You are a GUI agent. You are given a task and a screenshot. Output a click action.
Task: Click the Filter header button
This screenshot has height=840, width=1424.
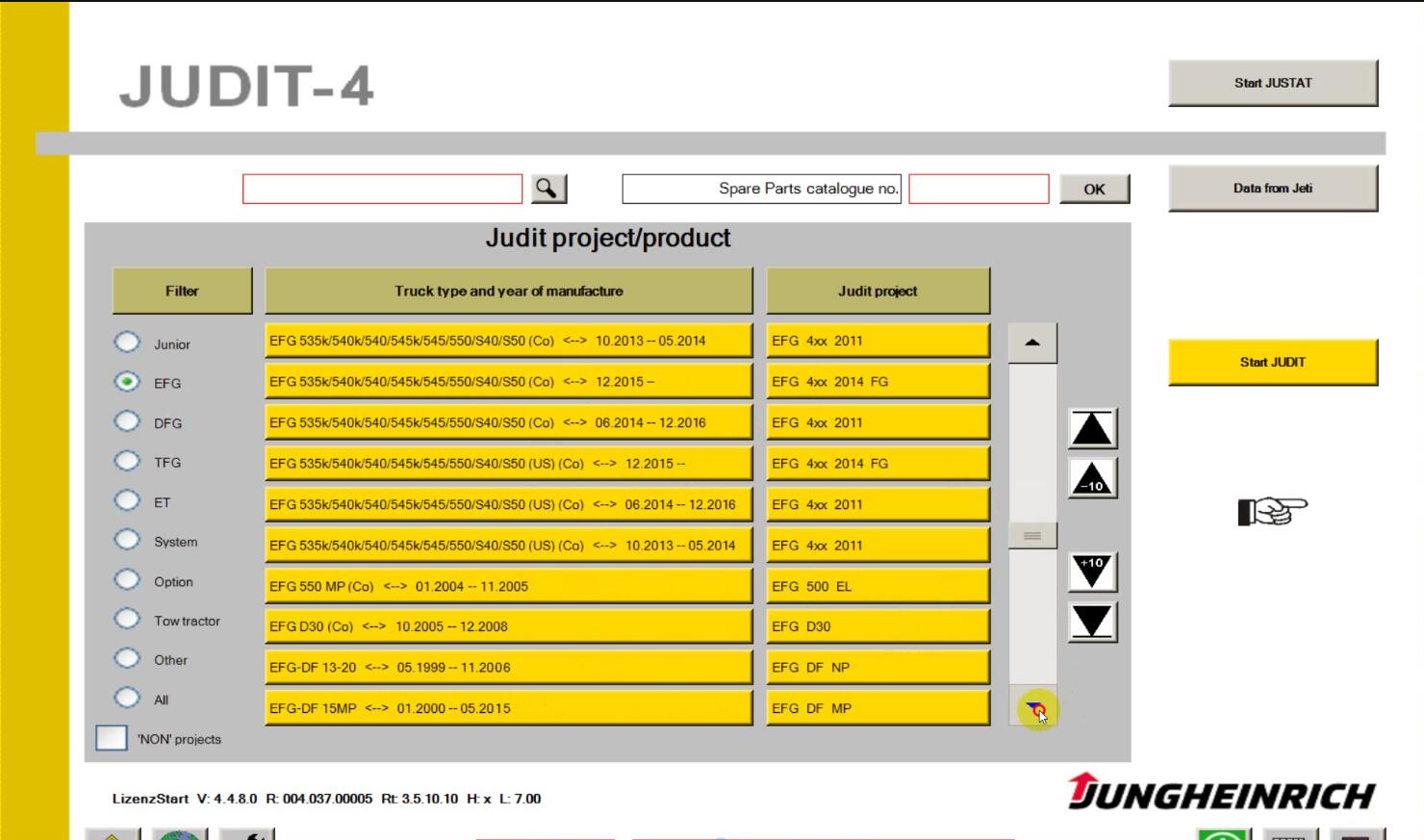[182, 291]
